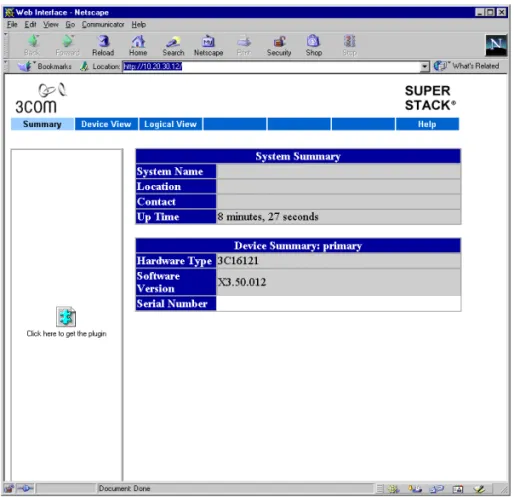Collapse the location toolbar via its handle
The image size is (514, 497).
tap(6, 66)
